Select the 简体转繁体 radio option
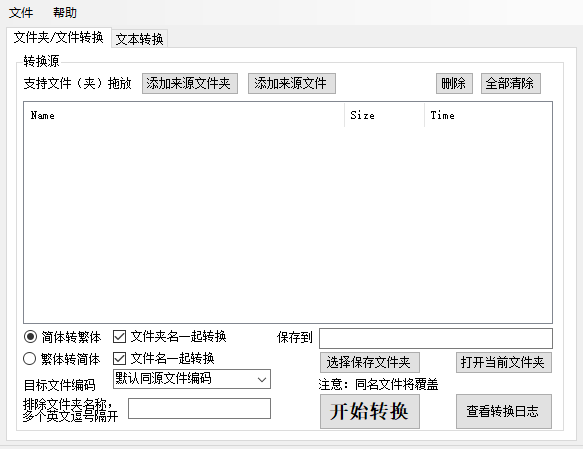This screenshot has height=449, width=583. click(62, 337)
